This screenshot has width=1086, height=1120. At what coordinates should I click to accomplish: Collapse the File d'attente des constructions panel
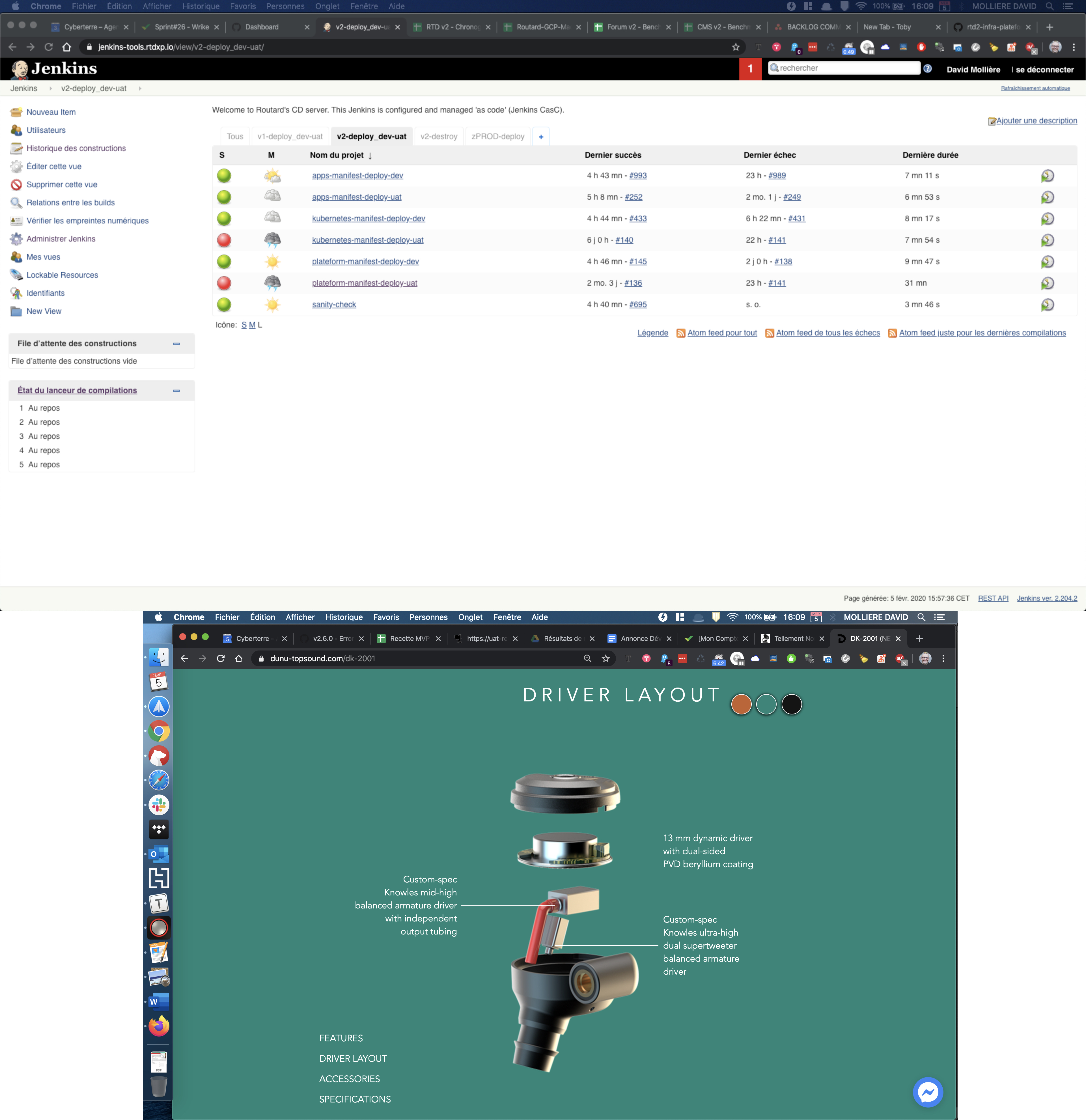(x=176, y=343)
